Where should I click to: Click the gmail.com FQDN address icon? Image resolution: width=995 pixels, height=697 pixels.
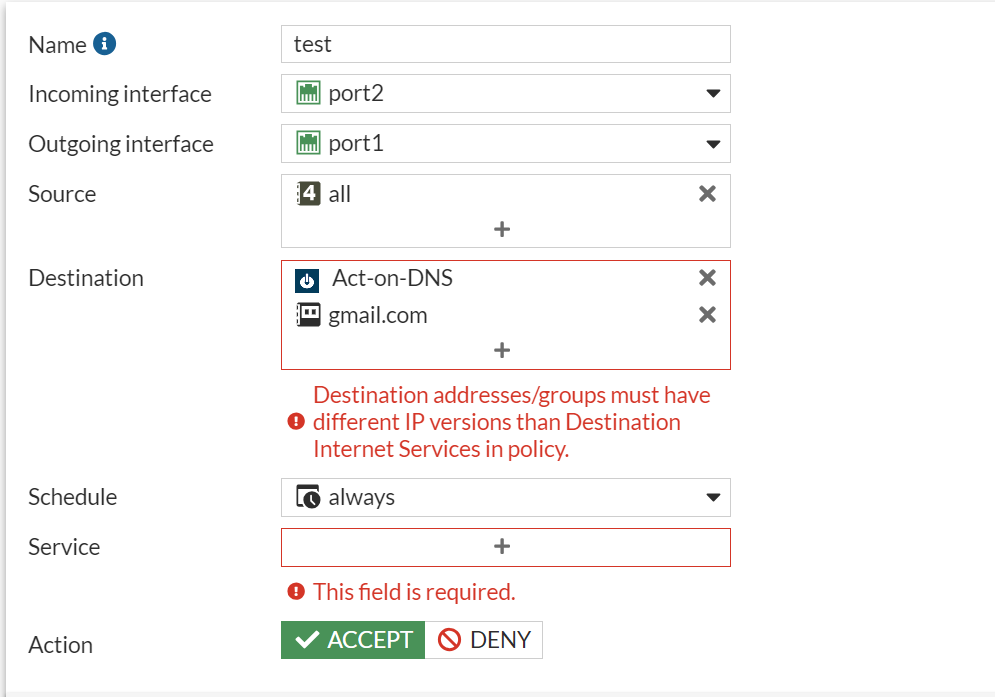(x=308, y=315)
